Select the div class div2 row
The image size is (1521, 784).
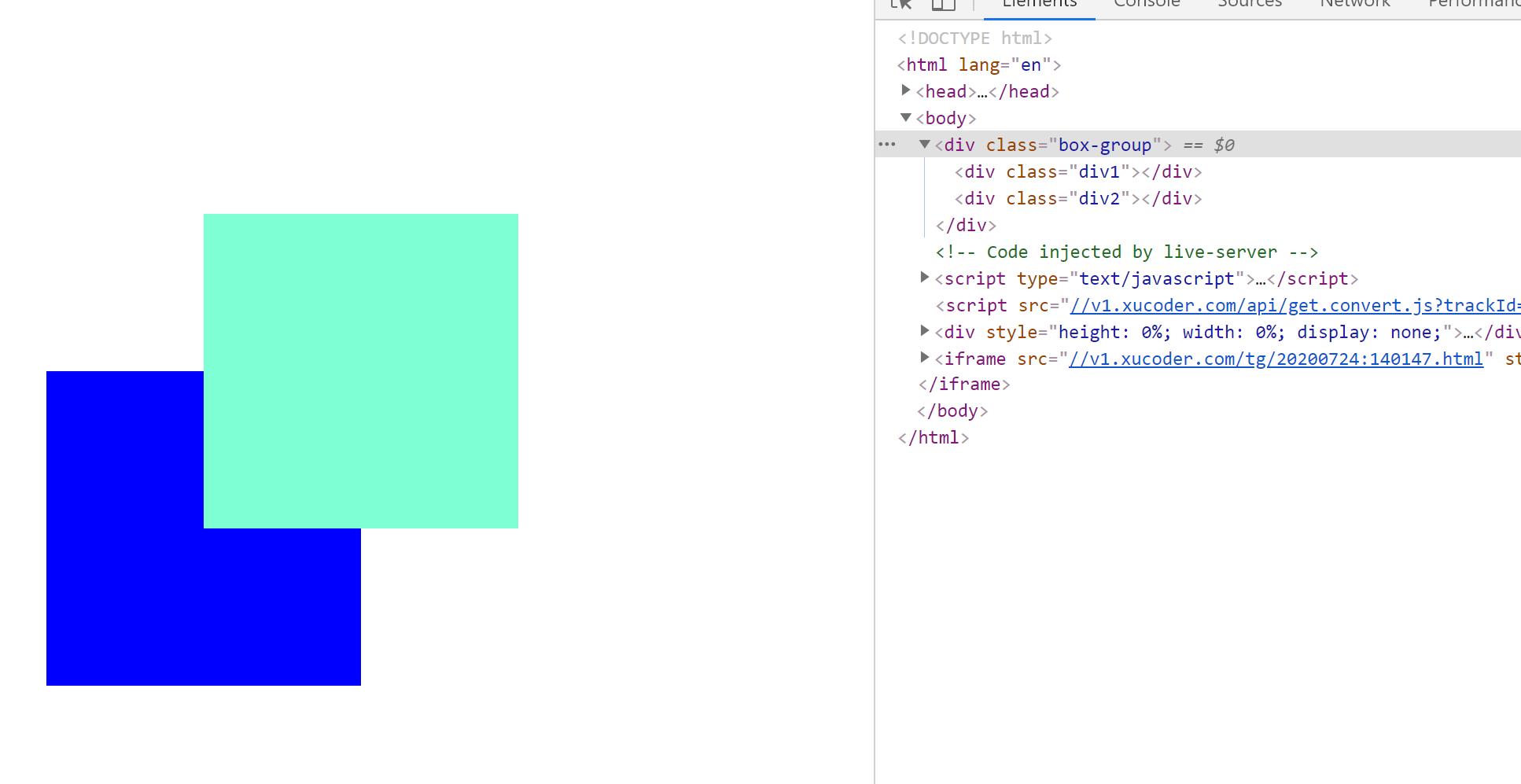tap(1078, 198)
